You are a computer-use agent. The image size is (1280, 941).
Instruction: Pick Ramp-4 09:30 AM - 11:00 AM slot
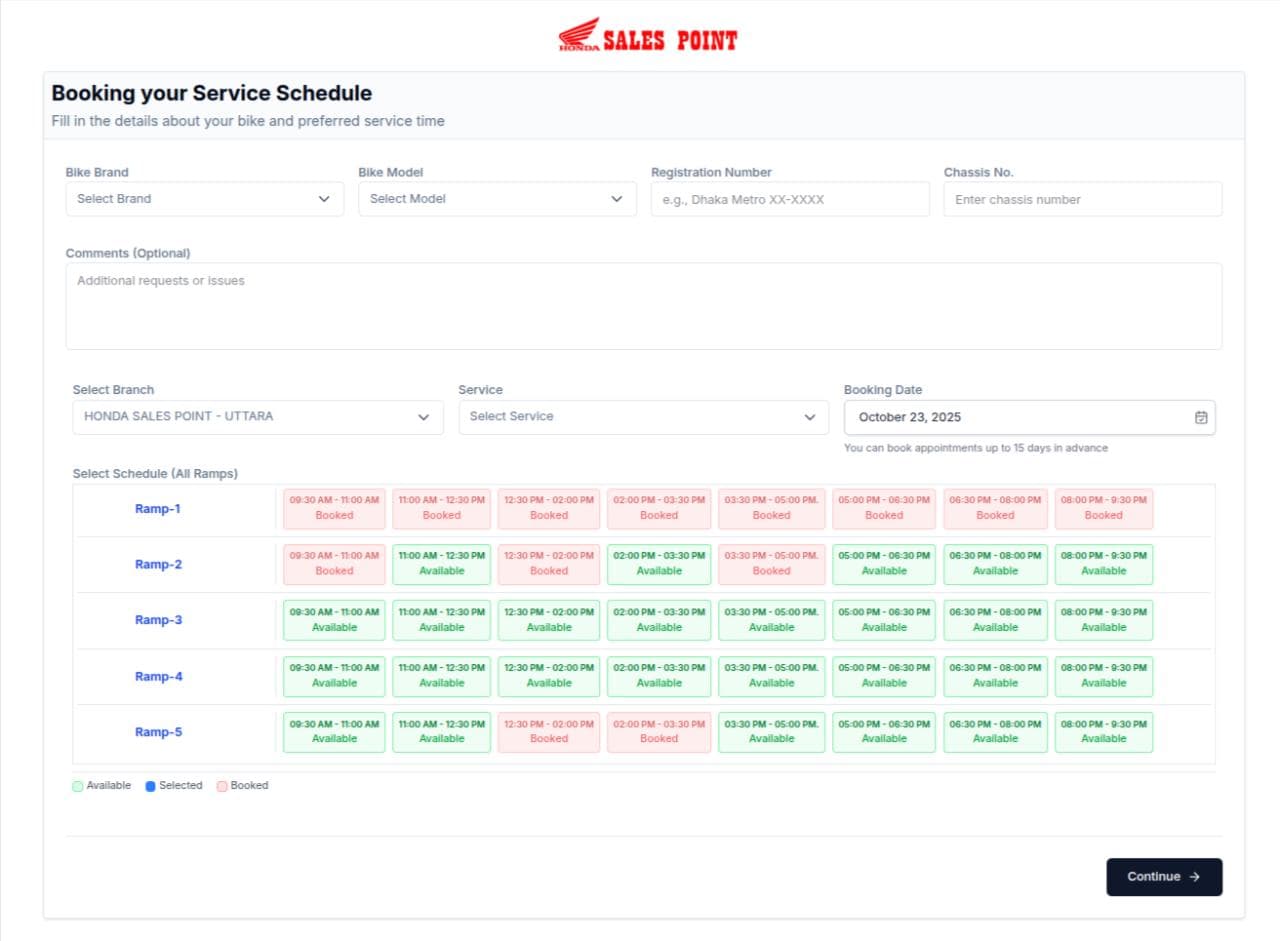pos(334,676)
